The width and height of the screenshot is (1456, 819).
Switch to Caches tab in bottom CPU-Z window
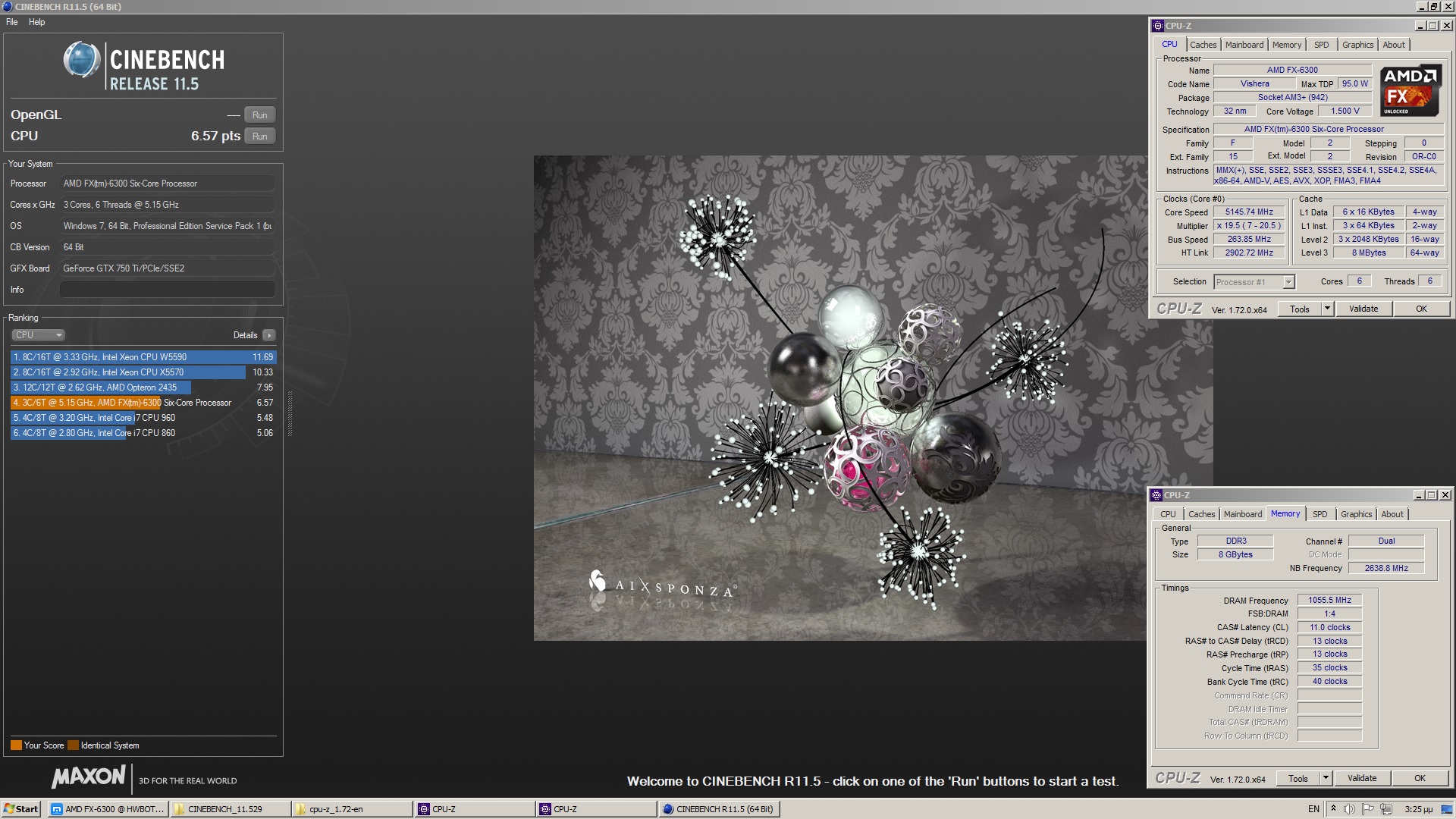1201,514
